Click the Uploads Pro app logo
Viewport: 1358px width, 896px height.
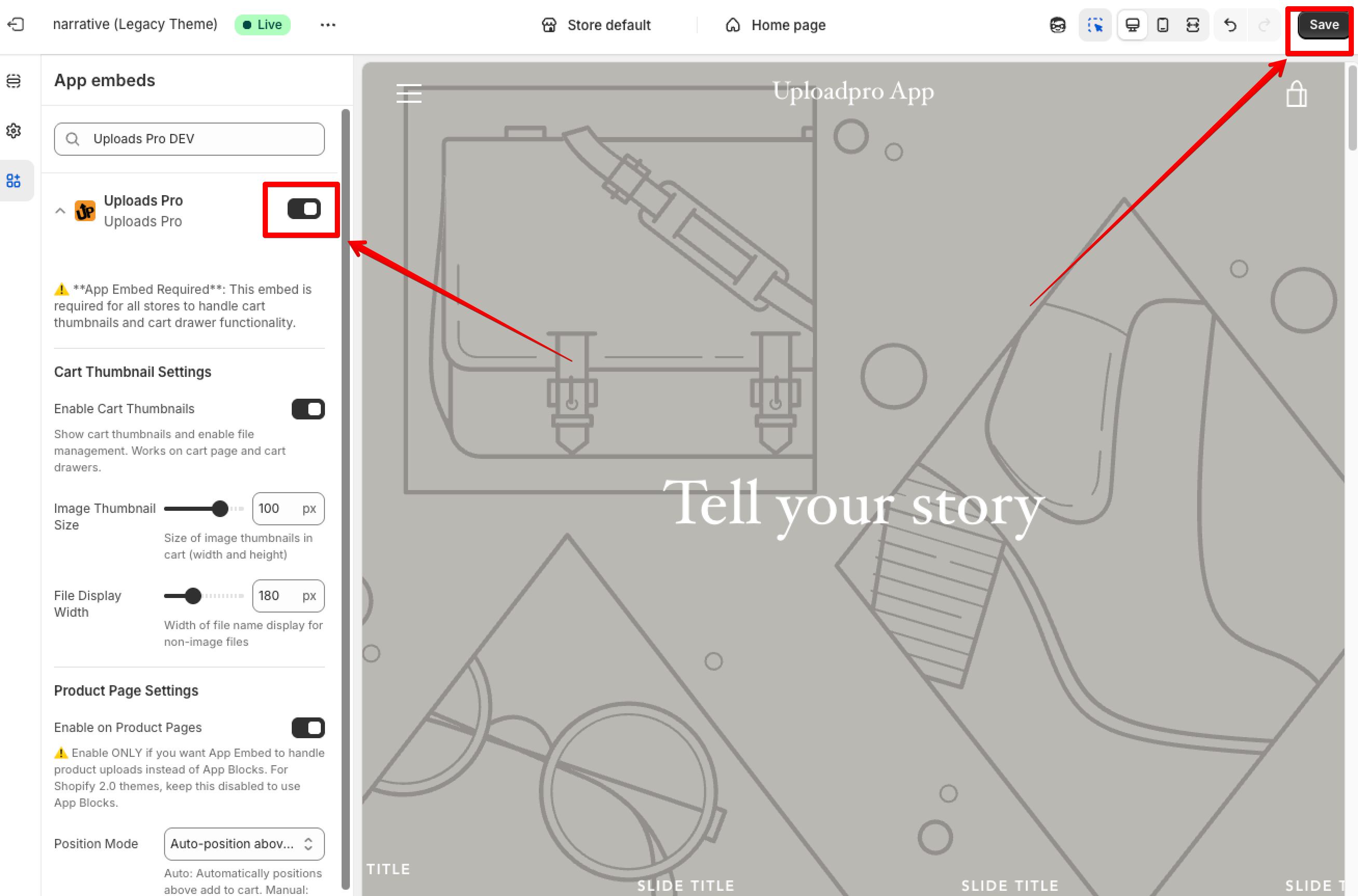pyautogui.click(x=85, y=211)
